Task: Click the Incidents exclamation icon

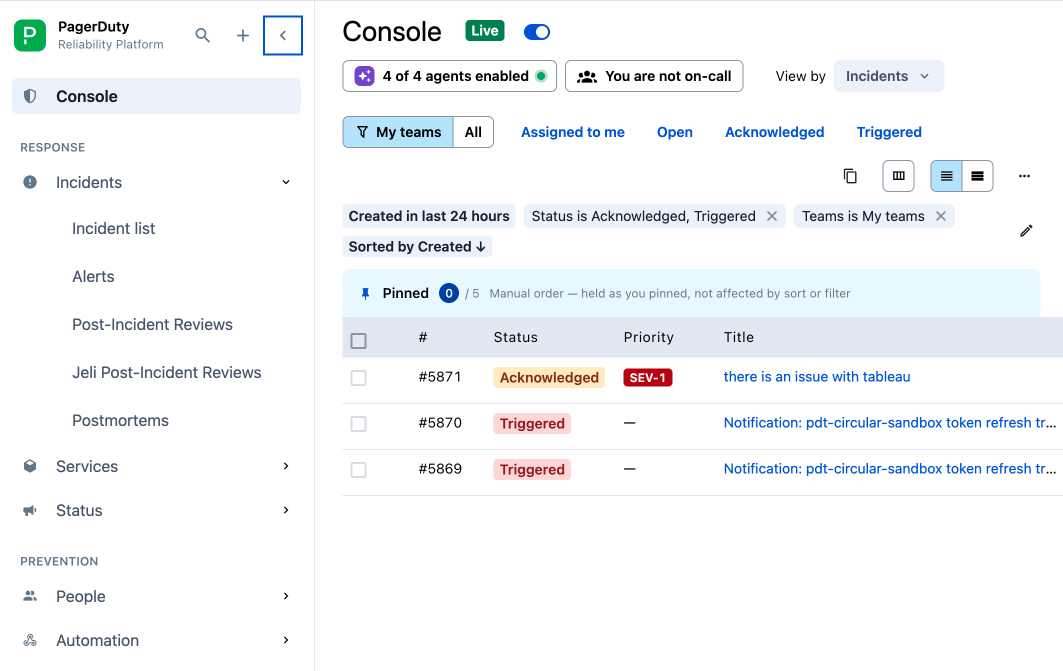Action: click(x=30, y=182)
